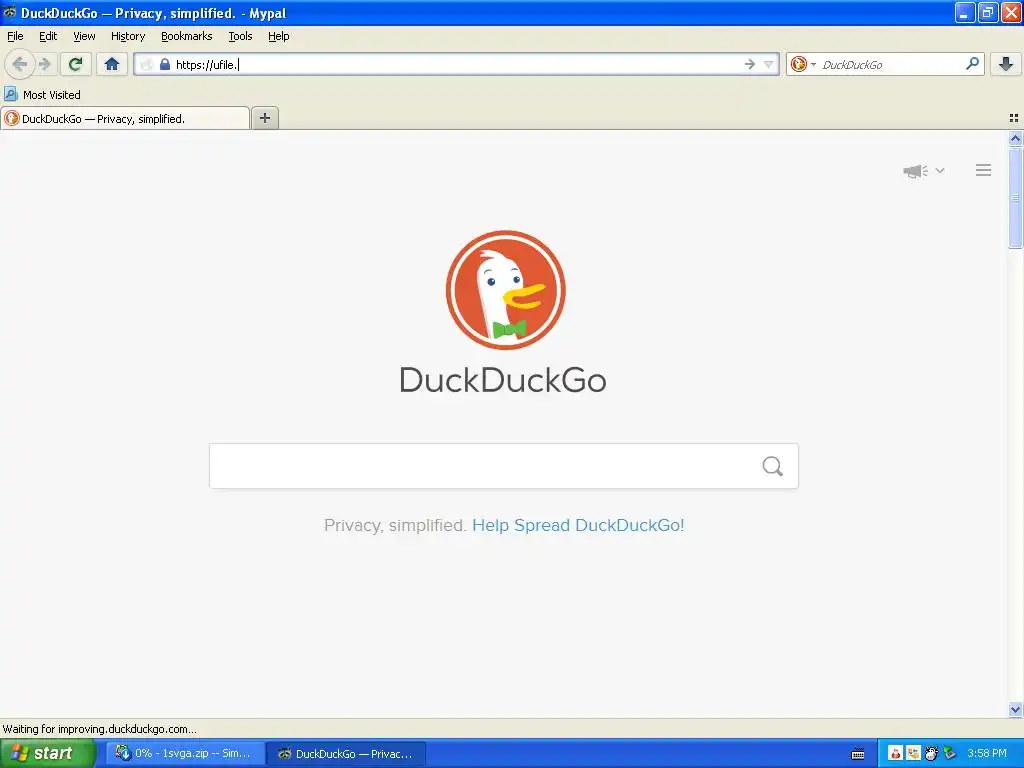Click the DuckDuckGo engine icon in search box
The width and height of the screenshot is (1024, 768).
point(798,64)
